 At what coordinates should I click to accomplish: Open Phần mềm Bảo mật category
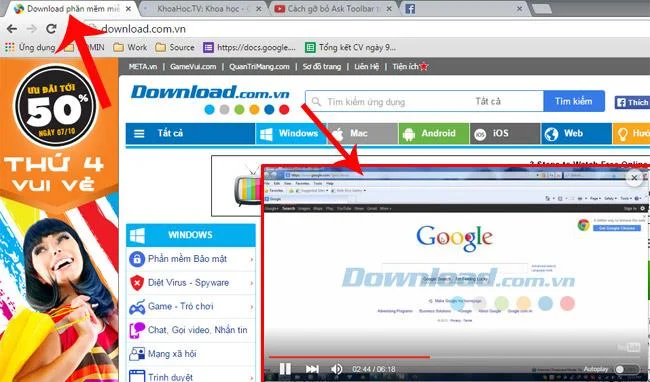[191, 259]
